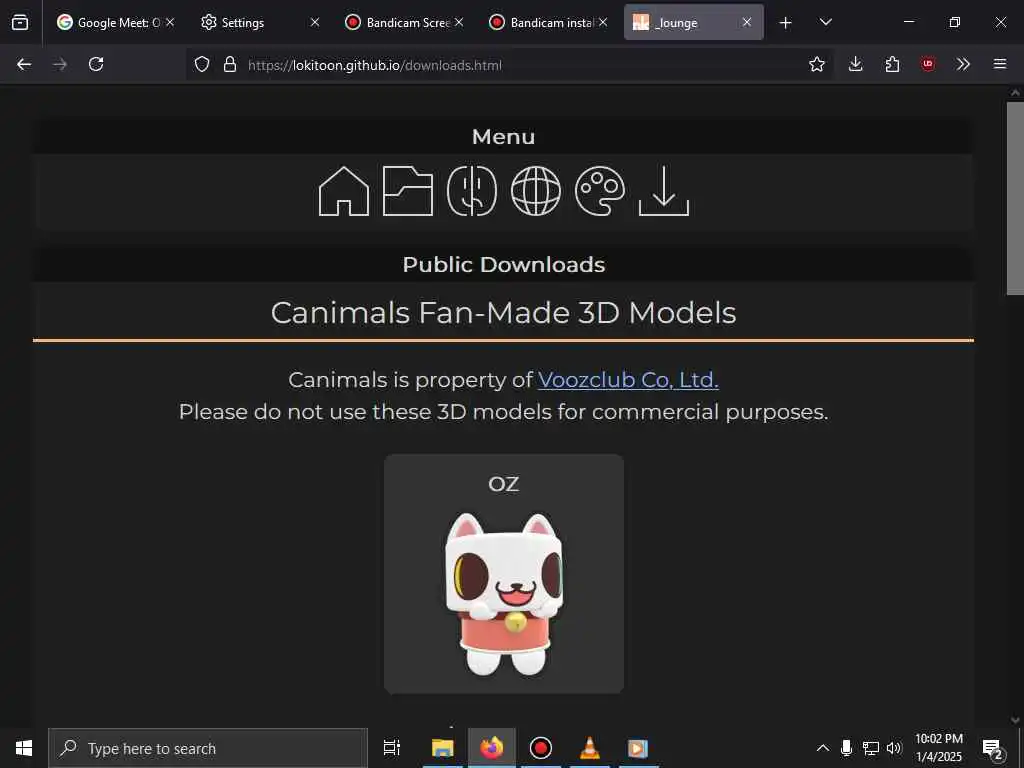
Task: Open the Firefox application menu
Action: point(1000,64)
